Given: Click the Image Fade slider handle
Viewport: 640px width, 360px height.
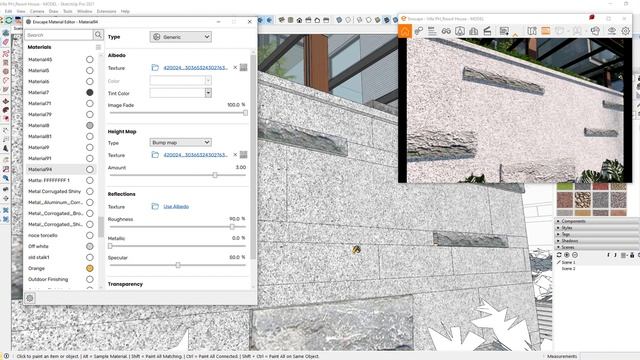Looking at the screenshot, I should tap(245, 113).
